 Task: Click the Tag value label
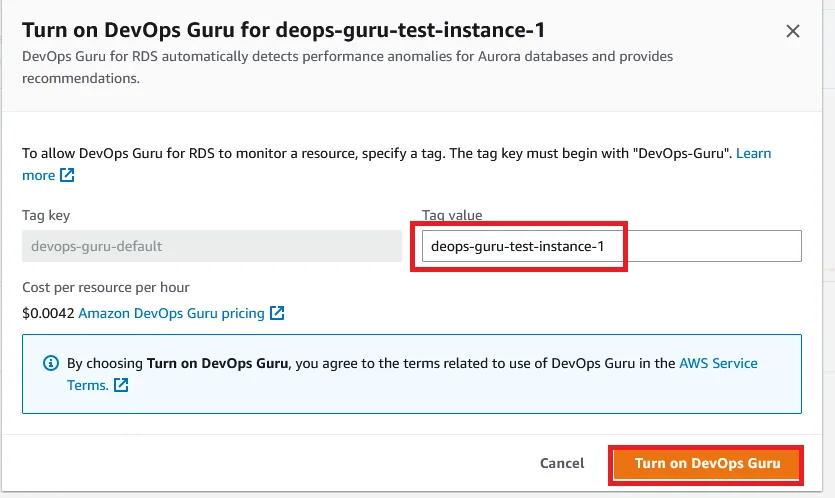tap(452, 215)
